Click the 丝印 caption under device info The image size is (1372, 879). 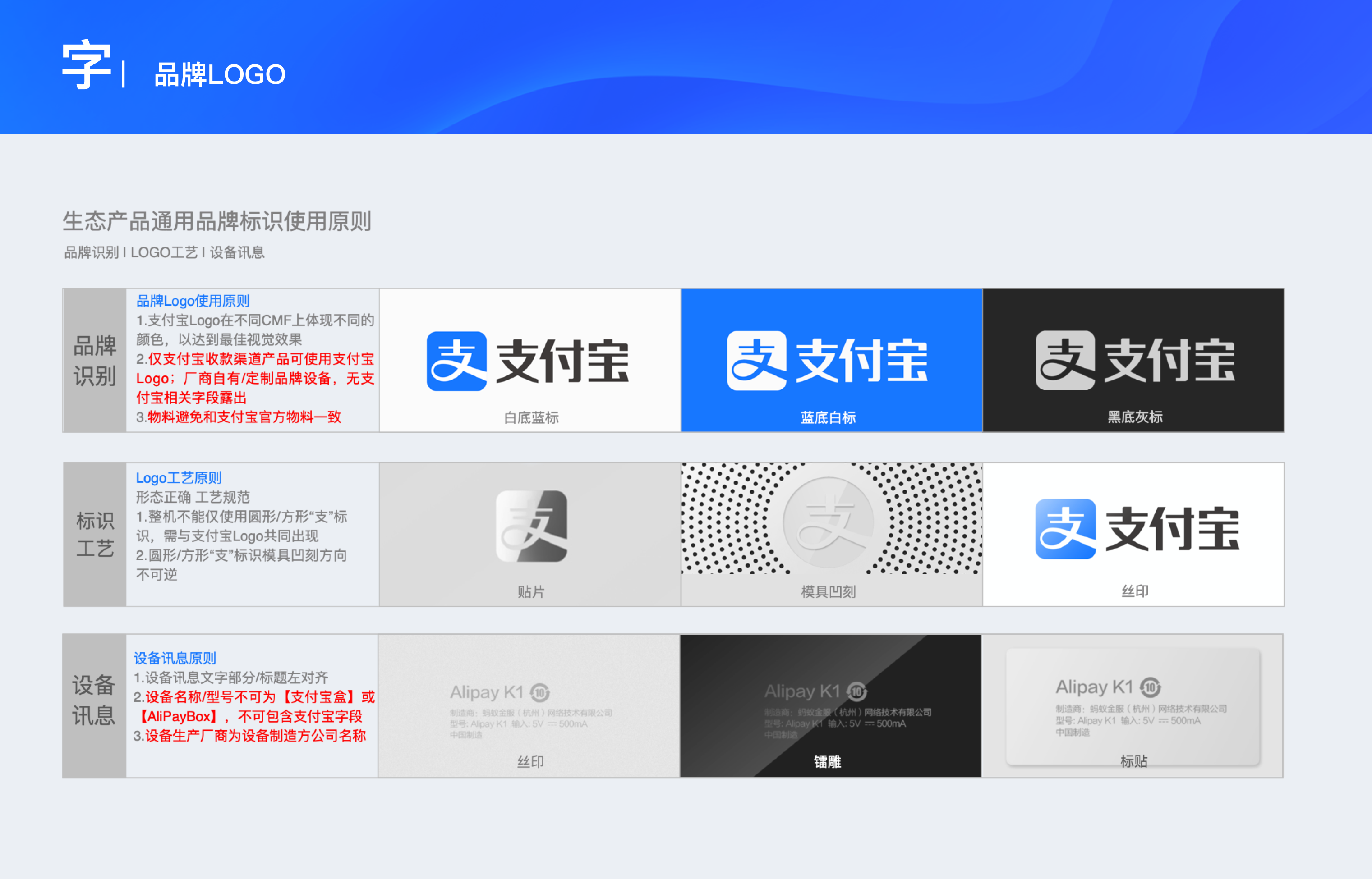click(x=530, y=762)
